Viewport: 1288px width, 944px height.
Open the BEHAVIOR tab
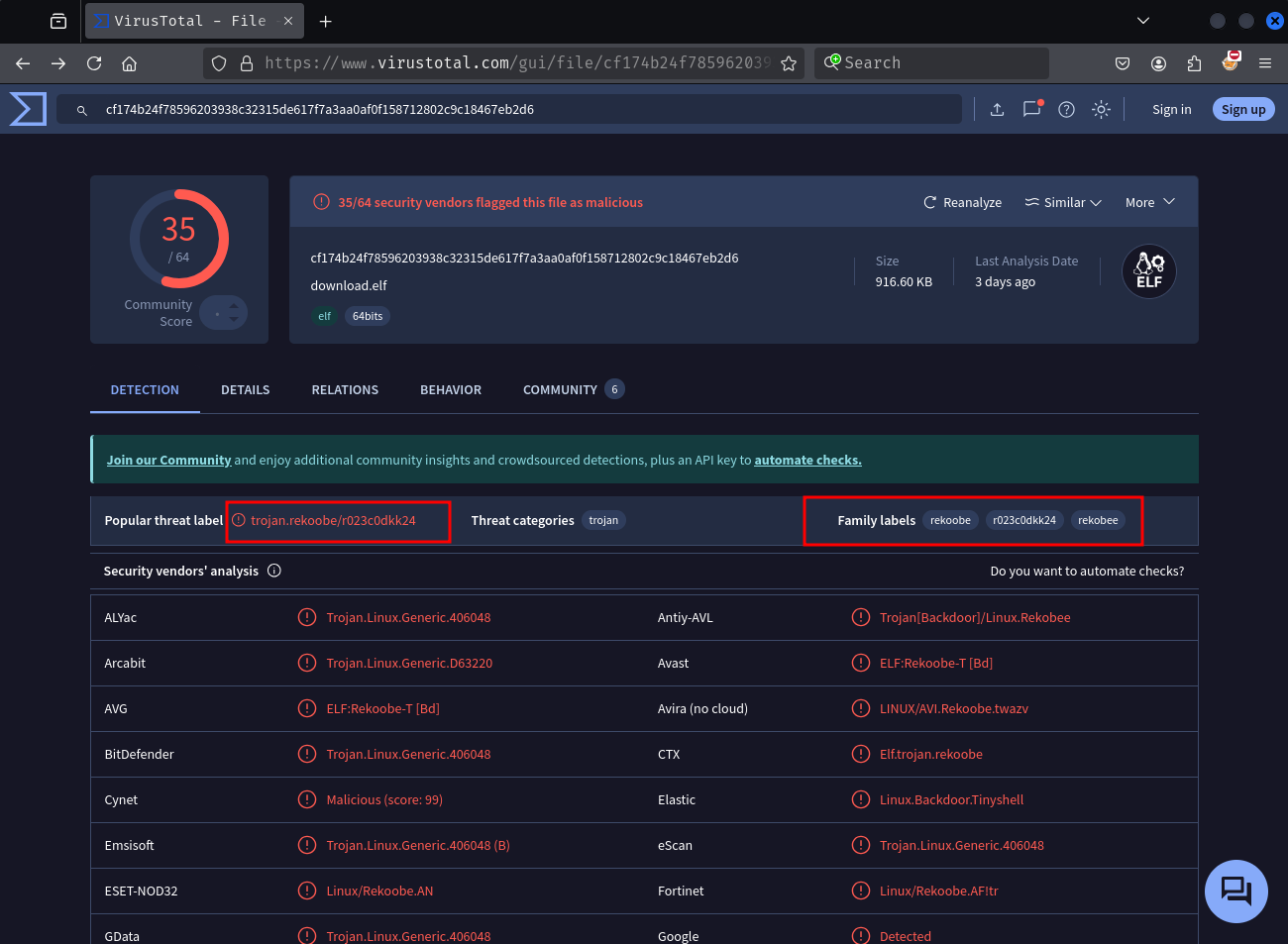coord(450,390)
